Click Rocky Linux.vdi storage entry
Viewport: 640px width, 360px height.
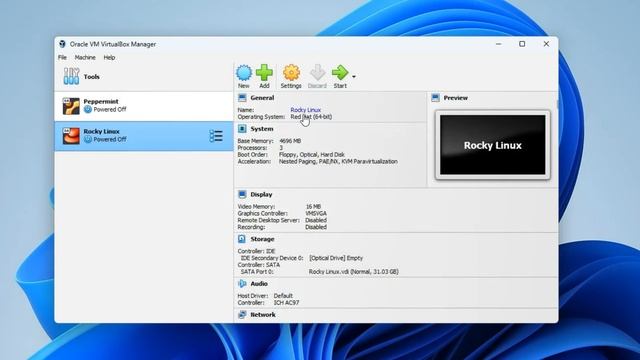tap(353, 271)
